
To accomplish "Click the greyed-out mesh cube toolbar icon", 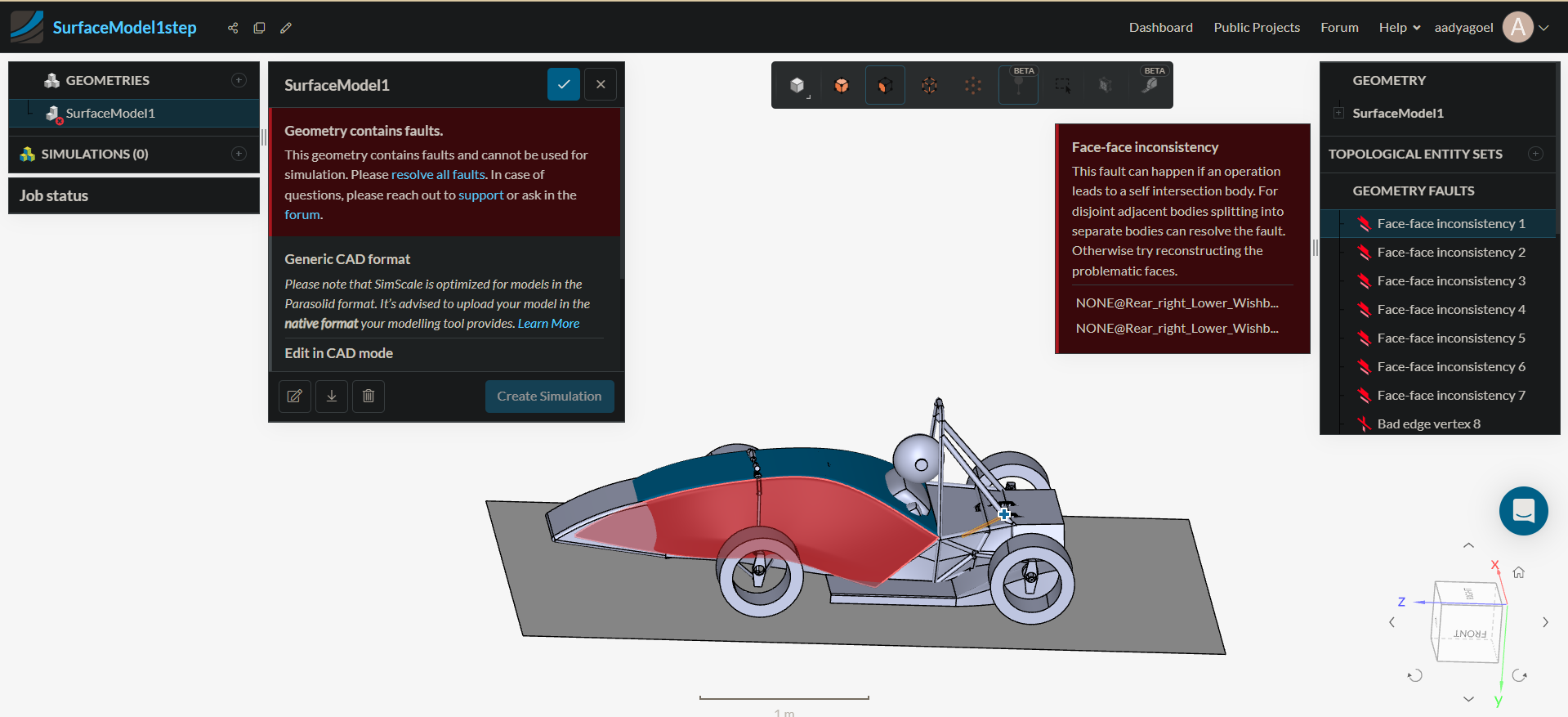I will tap(1106, 85).
